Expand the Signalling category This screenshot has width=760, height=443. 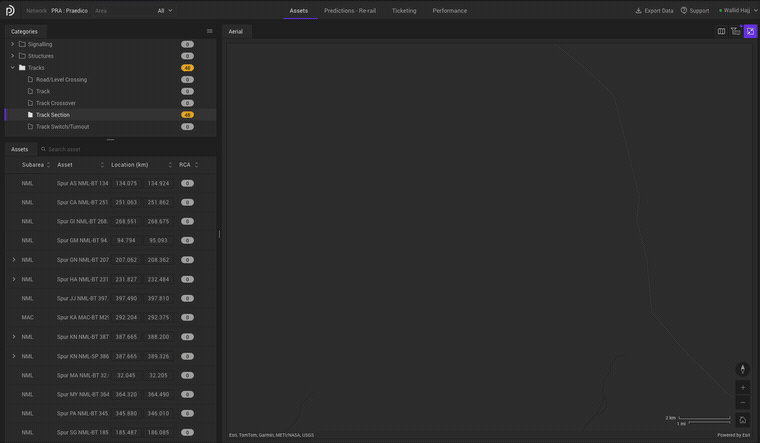coord(13,44)
